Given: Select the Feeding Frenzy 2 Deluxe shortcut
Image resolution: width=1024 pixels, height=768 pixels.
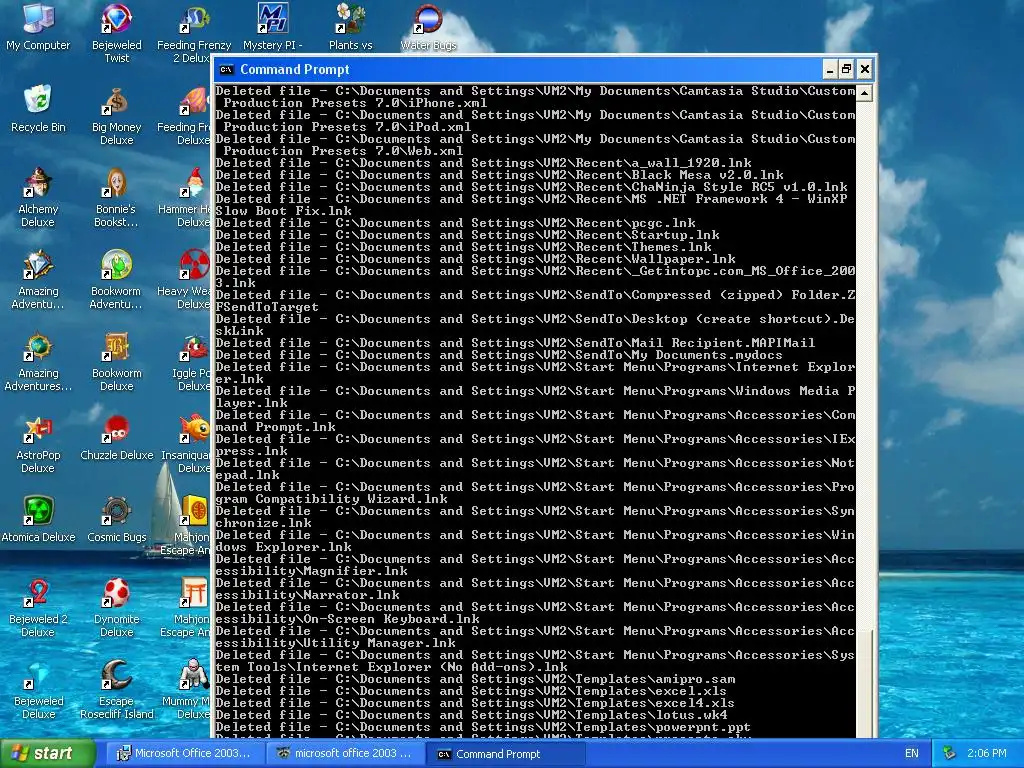Looking at the screenshot, I should point(193,34).
